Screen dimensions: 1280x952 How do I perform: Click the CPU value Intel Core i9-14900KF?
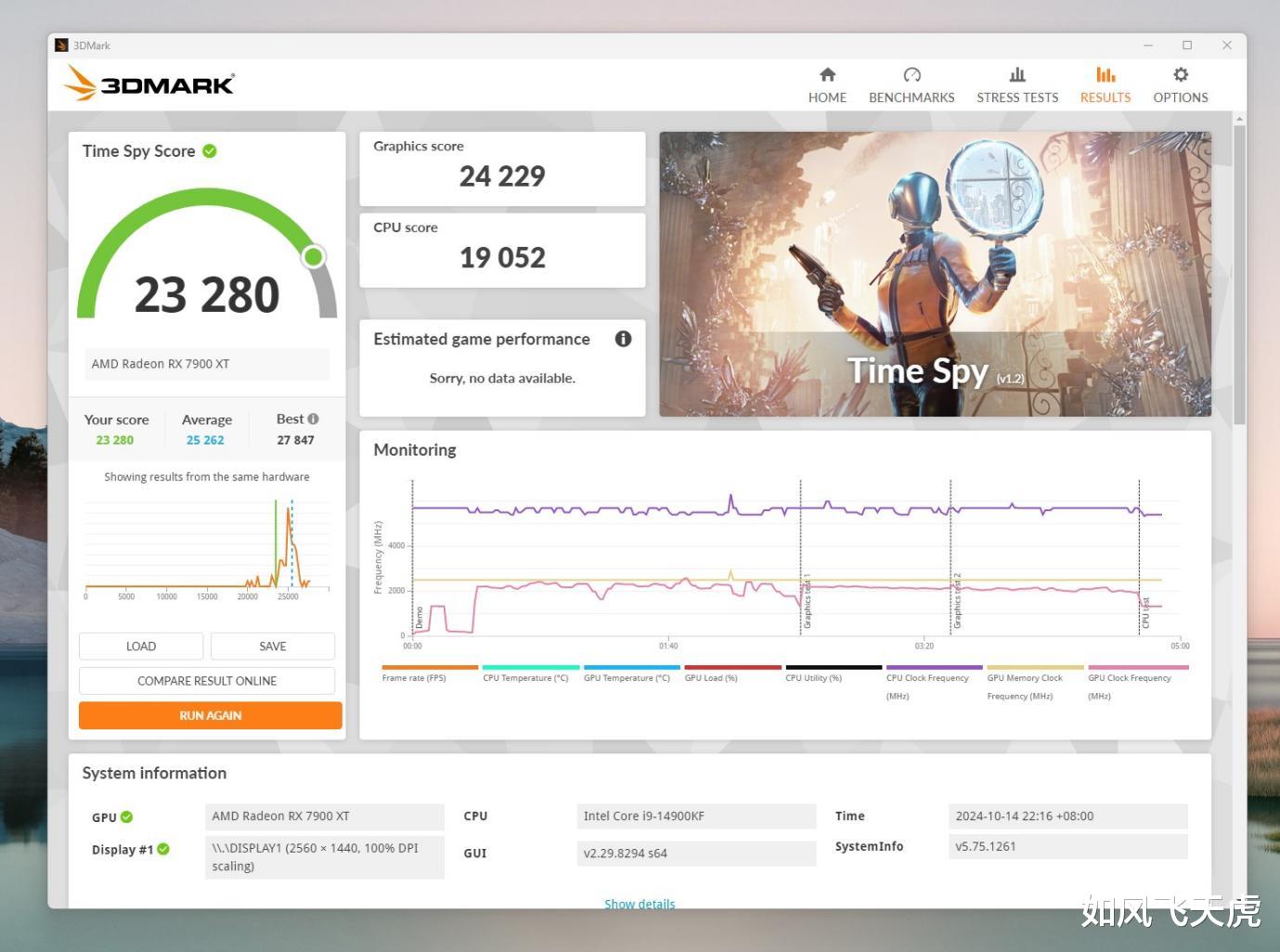[696, 817]
